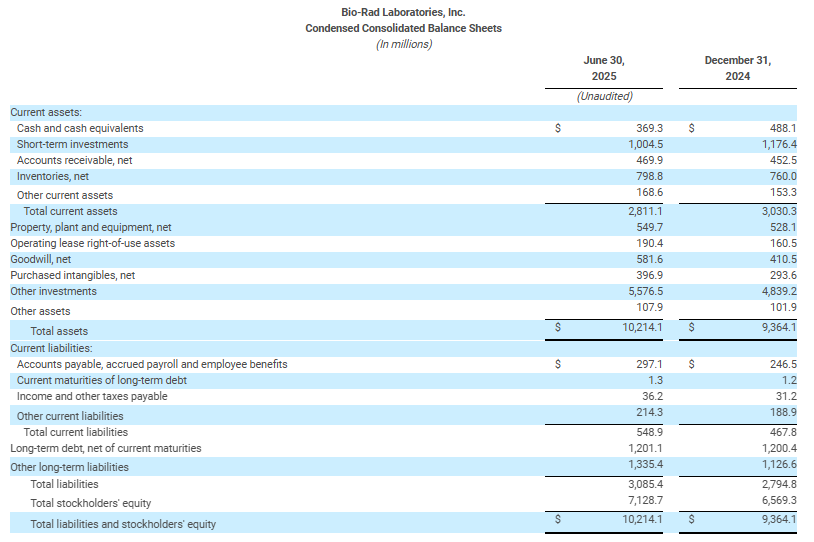Image resolution: width=814 pixels, height=542 pixels.
Task: Select long-term debt value 1,201.1
Action: click(x=645, y=449)
